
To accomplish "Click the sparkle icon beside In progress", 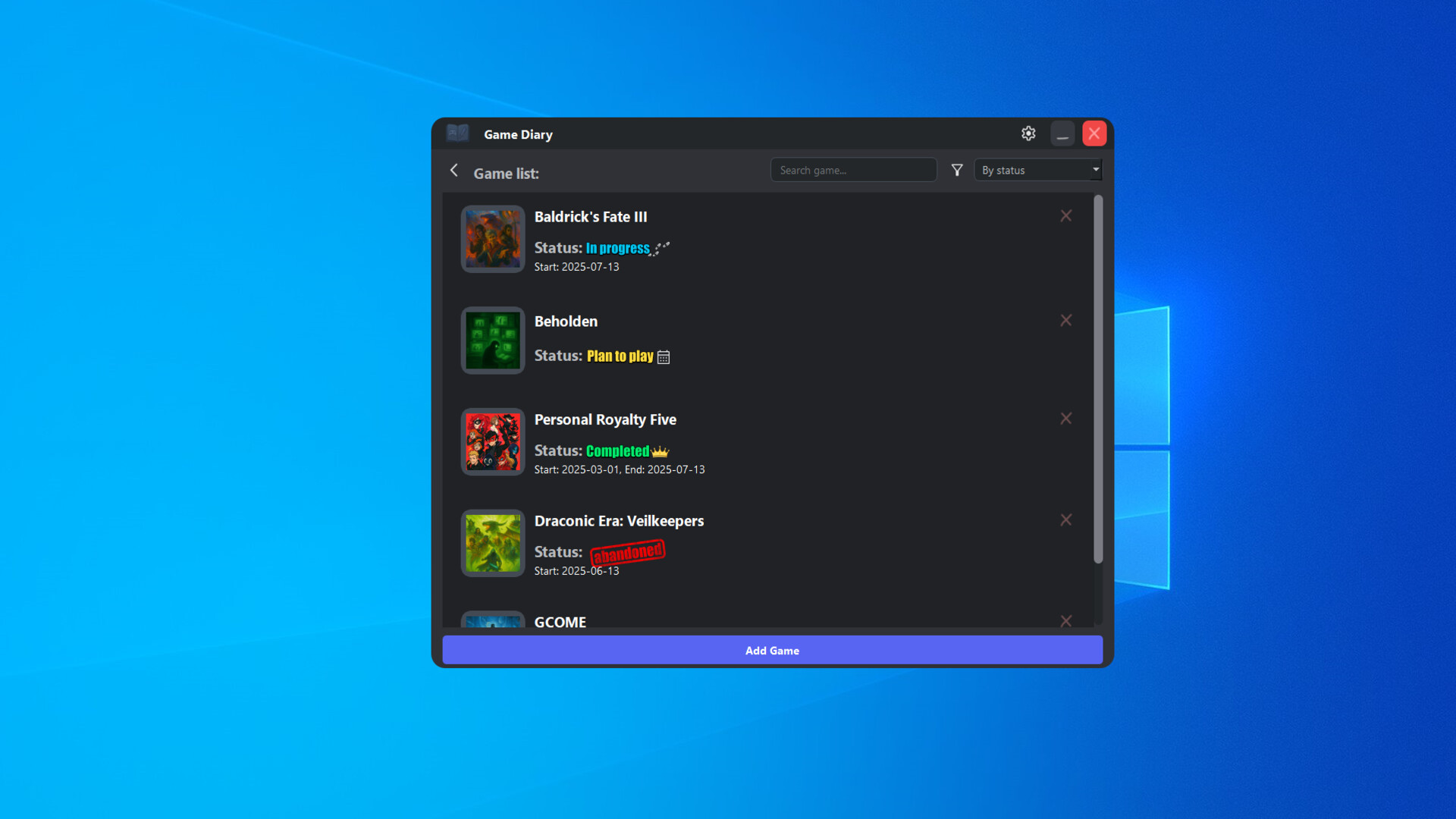I will click(659, 248).
